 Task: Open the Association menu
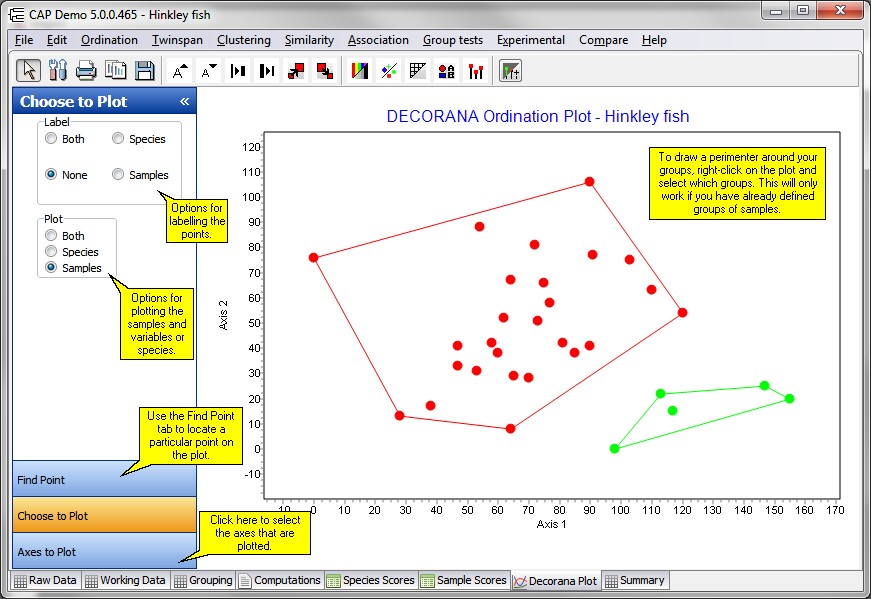[378, 40]
